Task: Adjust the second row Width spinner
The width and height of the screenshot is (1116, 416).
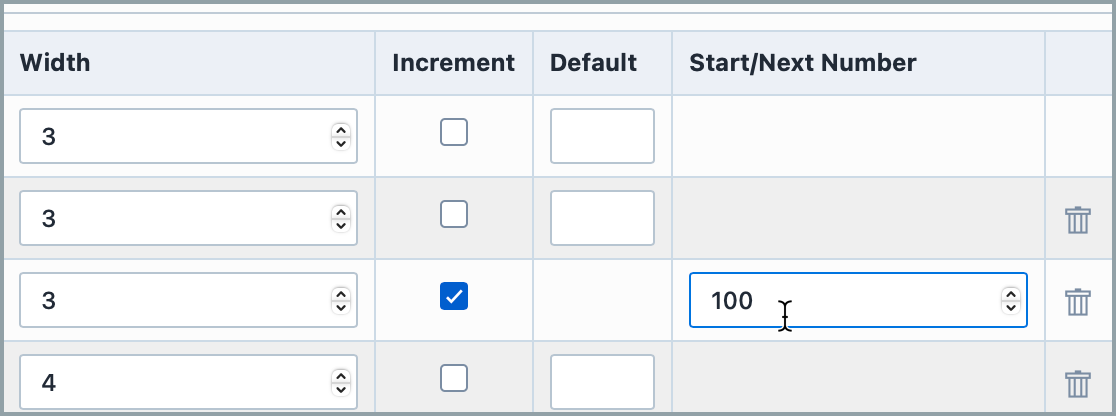Action: click(x=341, y=218)
